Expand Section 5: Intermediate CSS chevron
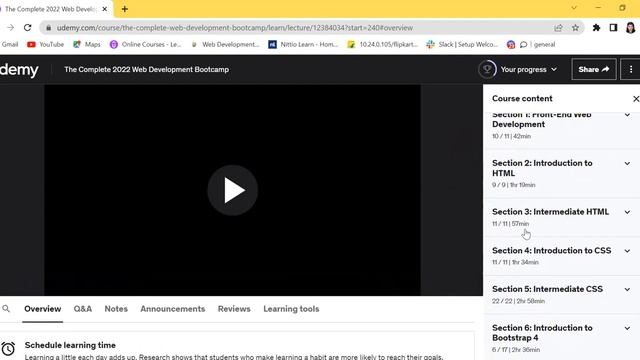This screenshot has height=360, width=640. pyautogui.click(x=627, y=290)
